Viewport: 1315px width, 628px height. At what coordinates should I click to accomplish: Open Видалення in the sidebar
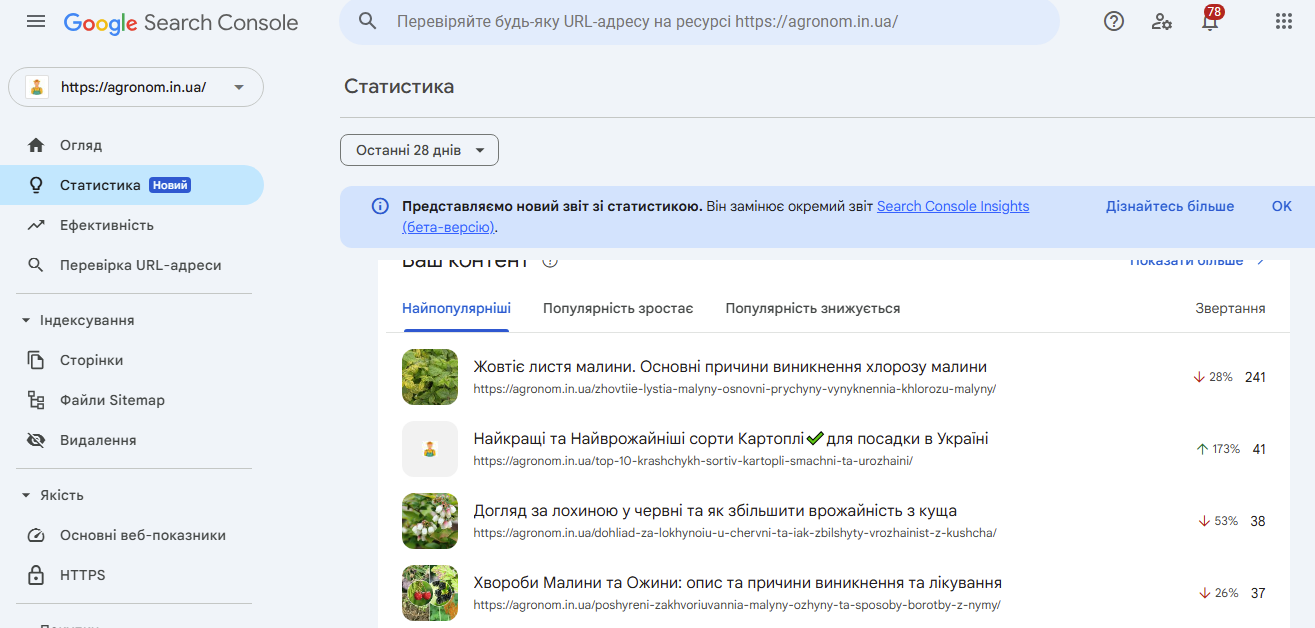point(132,440)
